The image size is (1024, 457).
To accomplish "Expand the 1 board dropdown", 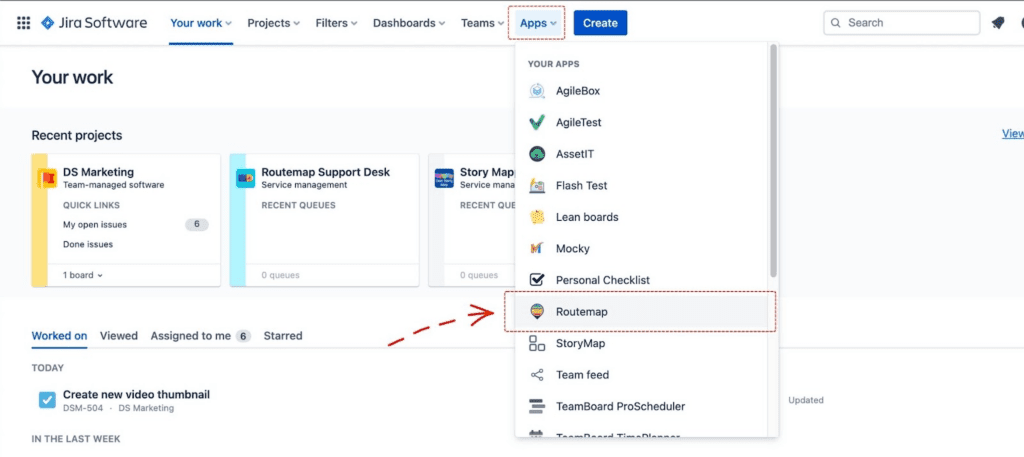I will click(x=83, y=275).
